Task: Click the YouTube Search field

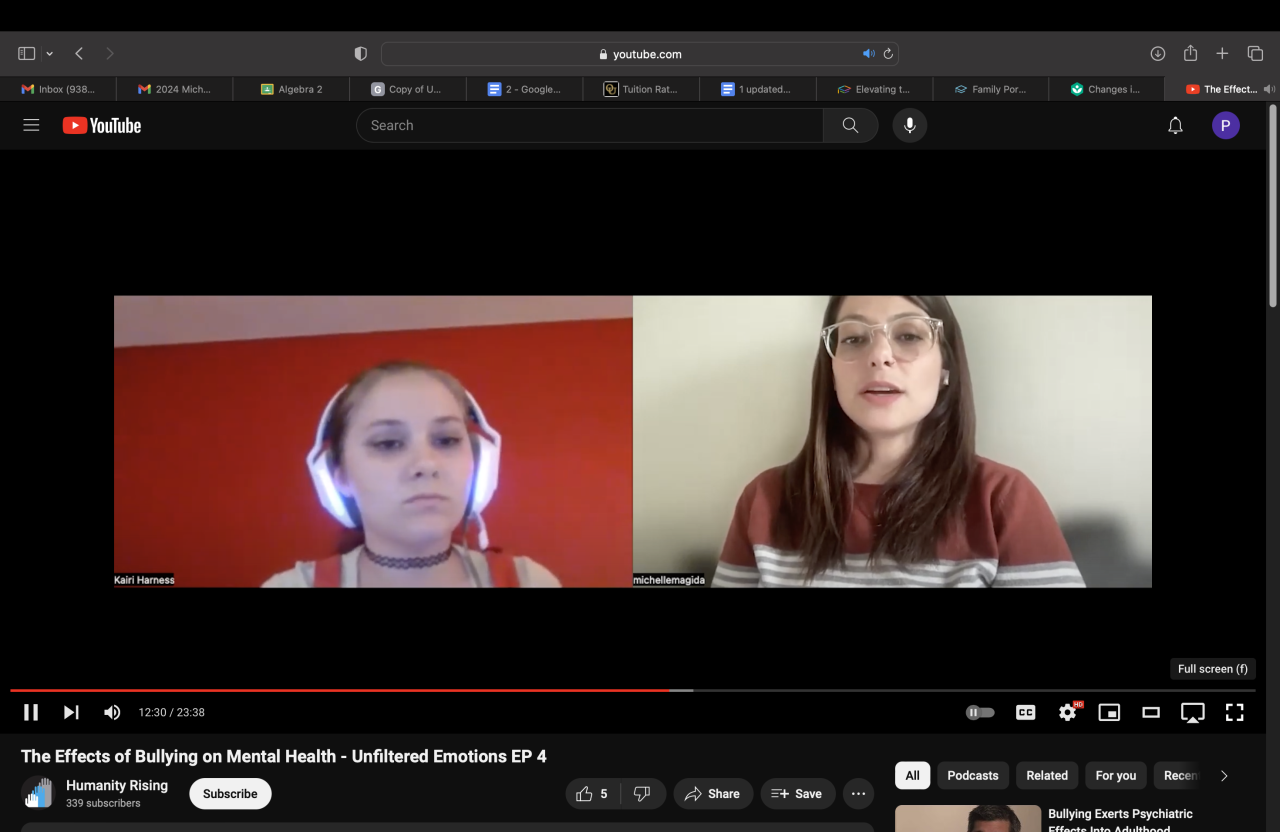Action: pos(590,125)
